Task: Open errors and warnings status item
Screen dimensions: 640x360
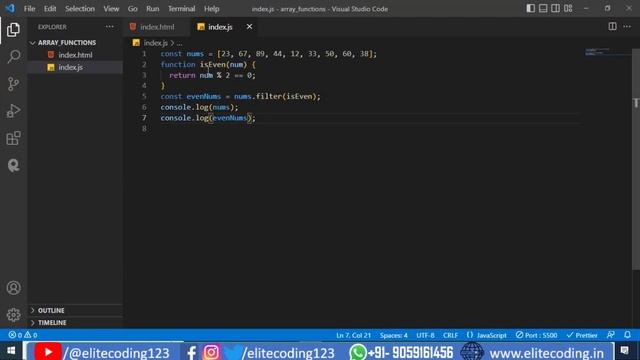Action: coord(22,335)
